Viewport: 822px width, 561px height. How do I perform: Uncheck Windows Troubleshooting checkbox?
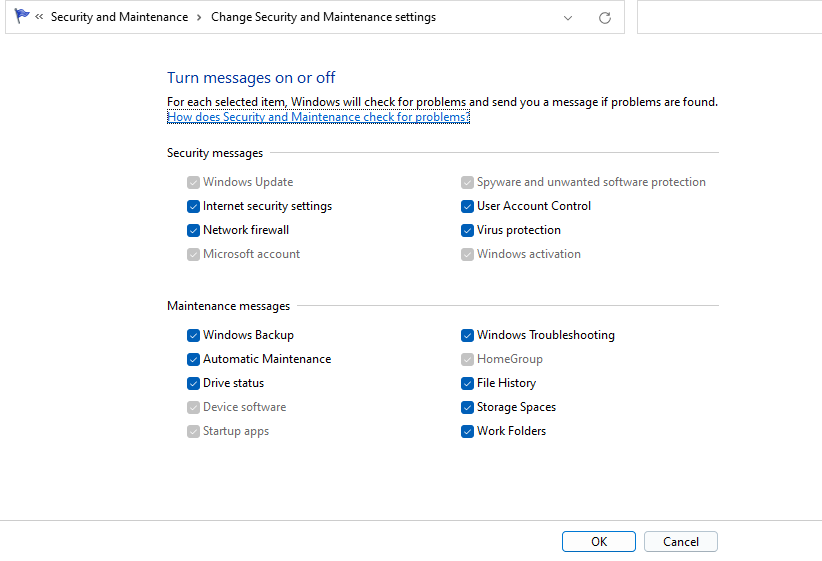click(467, 335)
